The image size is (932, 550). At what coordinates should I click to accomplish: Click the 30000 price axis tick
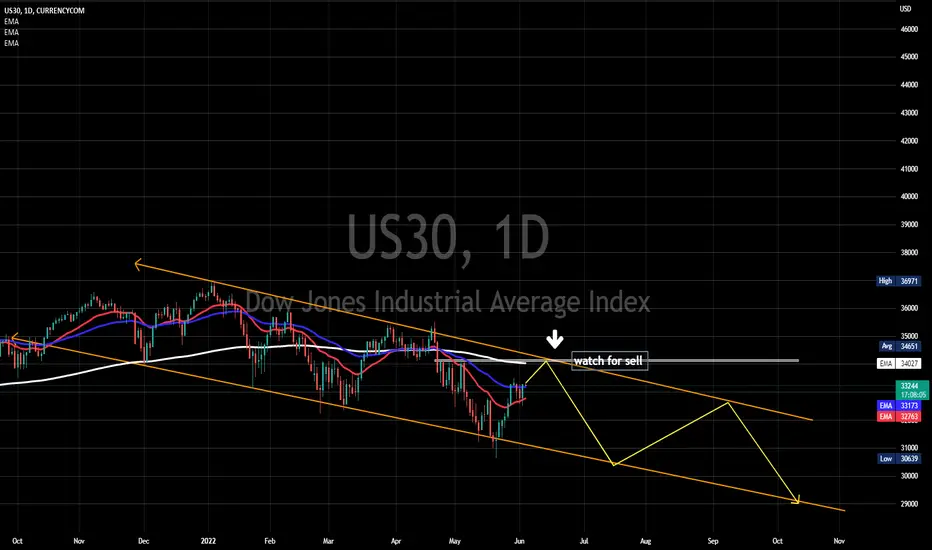click(x=909, y=476)
